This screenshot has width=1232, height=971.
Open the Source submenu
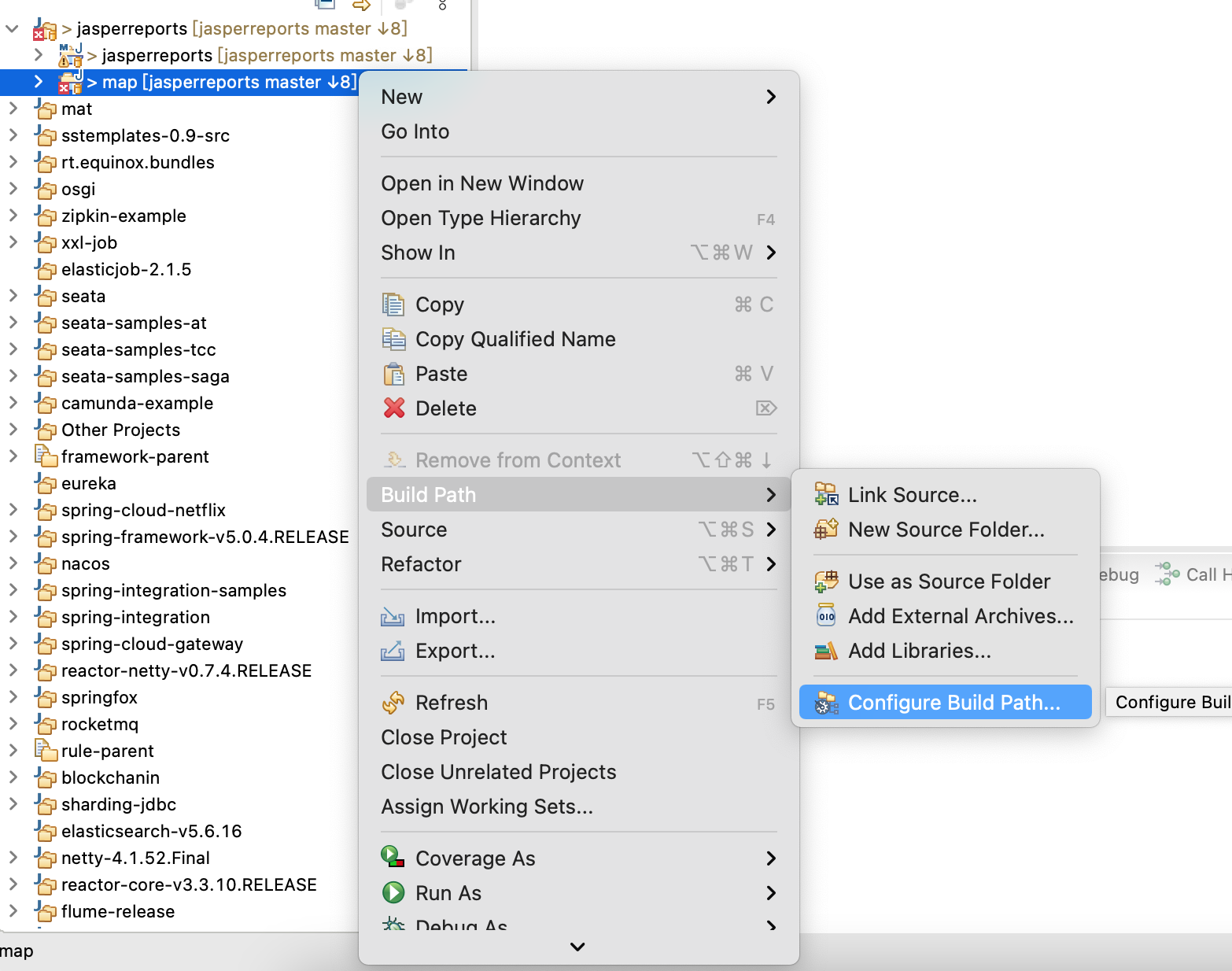[579, 530]
